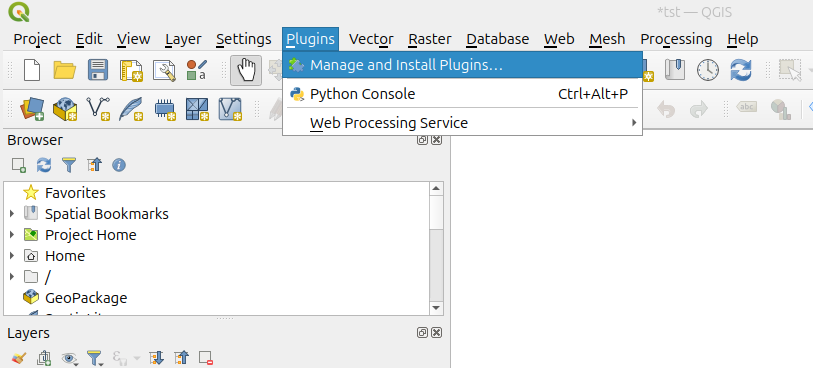813x368 pixels.
Task: Remove layer or group in Layers panel
Action: [x=206, y=358]
